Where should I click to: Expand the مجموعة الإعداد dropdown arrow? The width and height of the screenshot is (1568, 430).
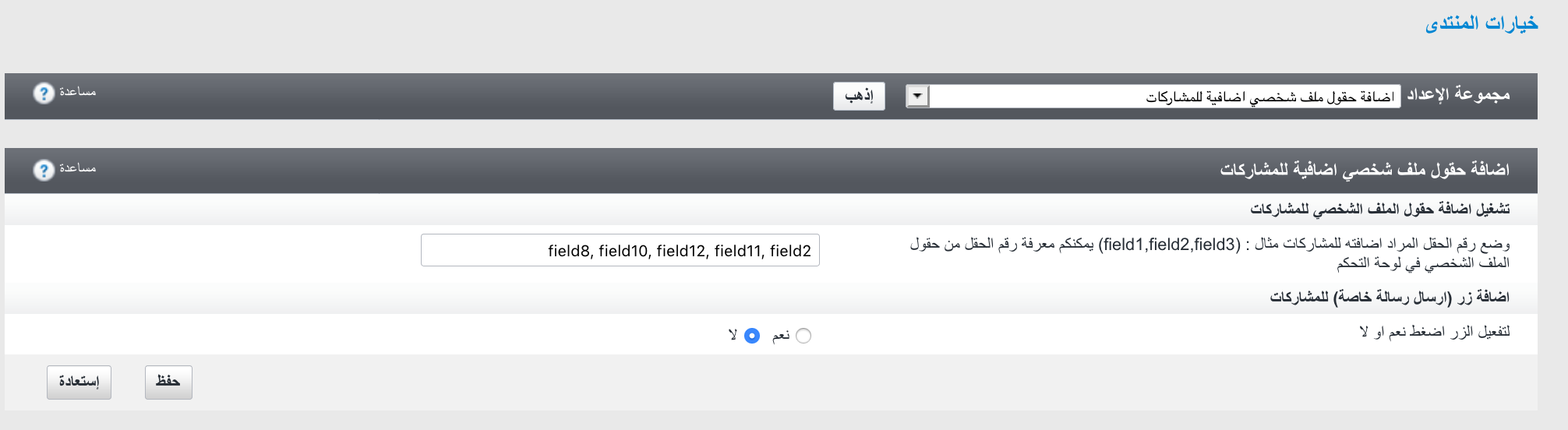click(x=918, y=97)
